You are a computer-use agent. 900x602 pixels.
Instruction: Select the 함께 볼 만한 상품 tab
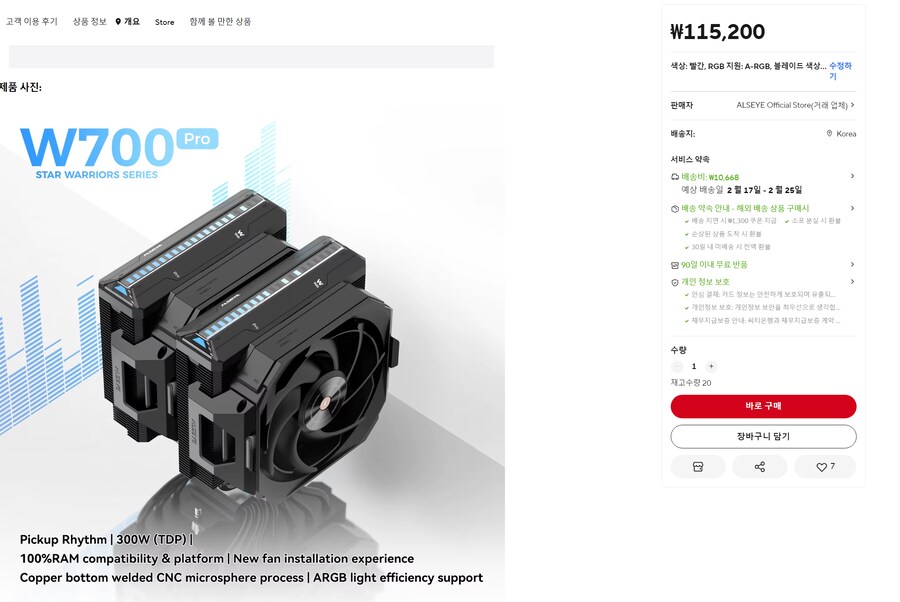[220, 21]
